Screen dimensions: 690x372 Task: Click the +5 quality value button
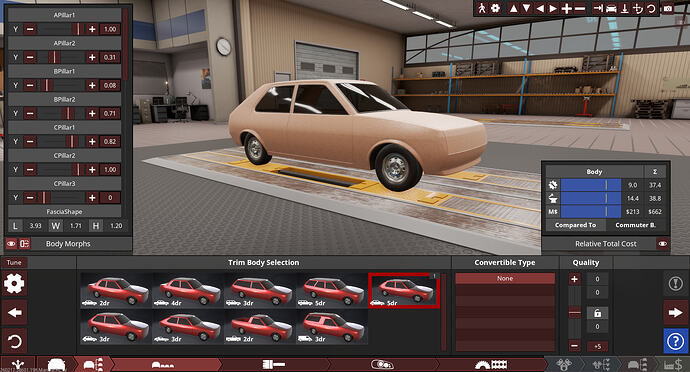pos(597,346)
